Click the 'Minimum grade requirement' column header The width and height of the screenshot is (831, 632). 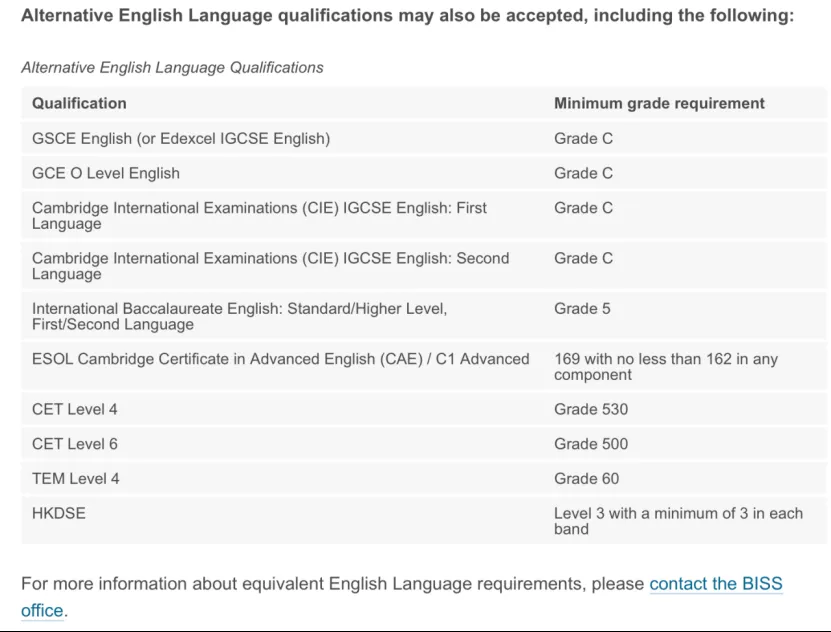[659, 103]
